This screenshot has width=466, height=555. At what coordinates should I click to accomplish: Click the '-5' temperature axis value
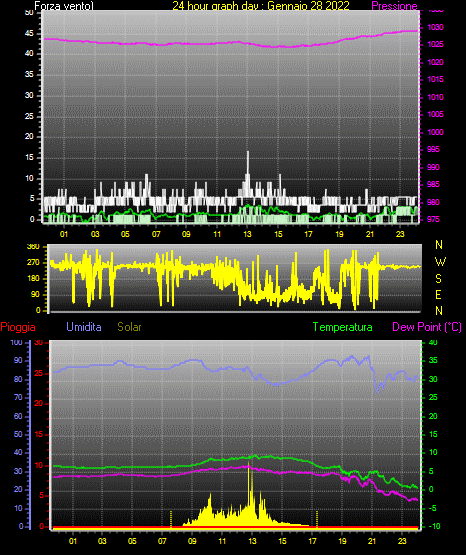tap(432, 508)
